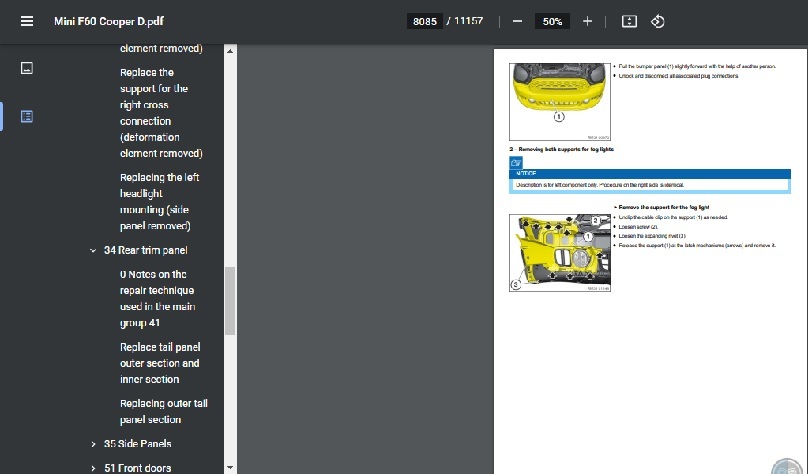Rotate the document counterclockwise

point(658,21)
